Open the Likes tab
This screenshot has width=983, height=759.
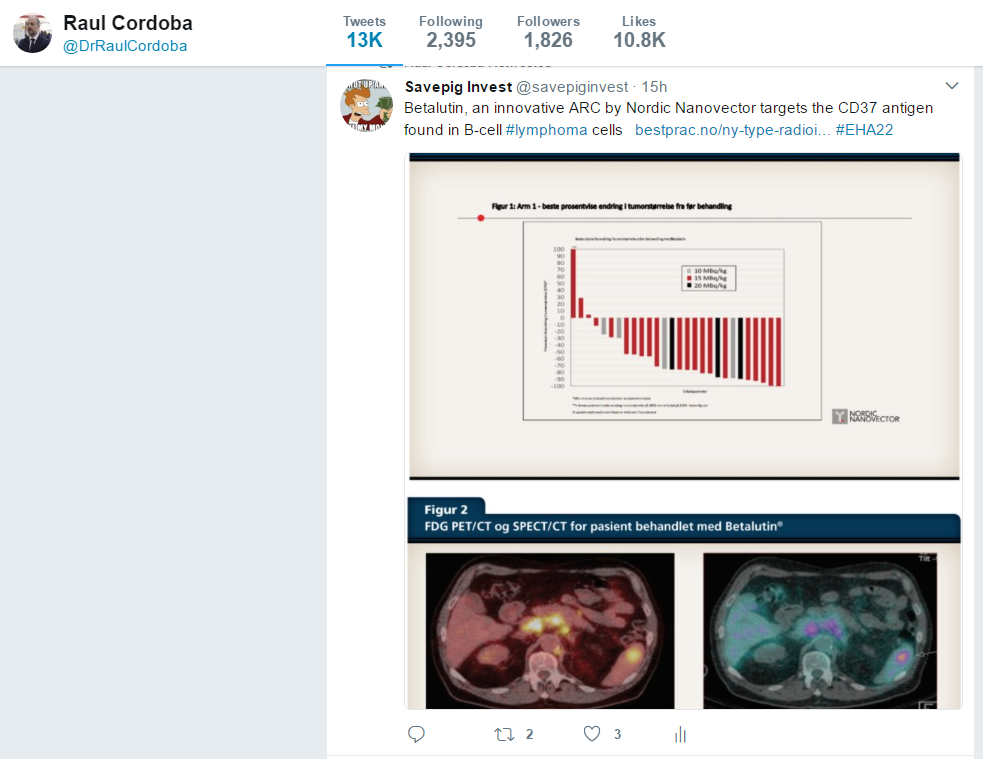[639, 33]
